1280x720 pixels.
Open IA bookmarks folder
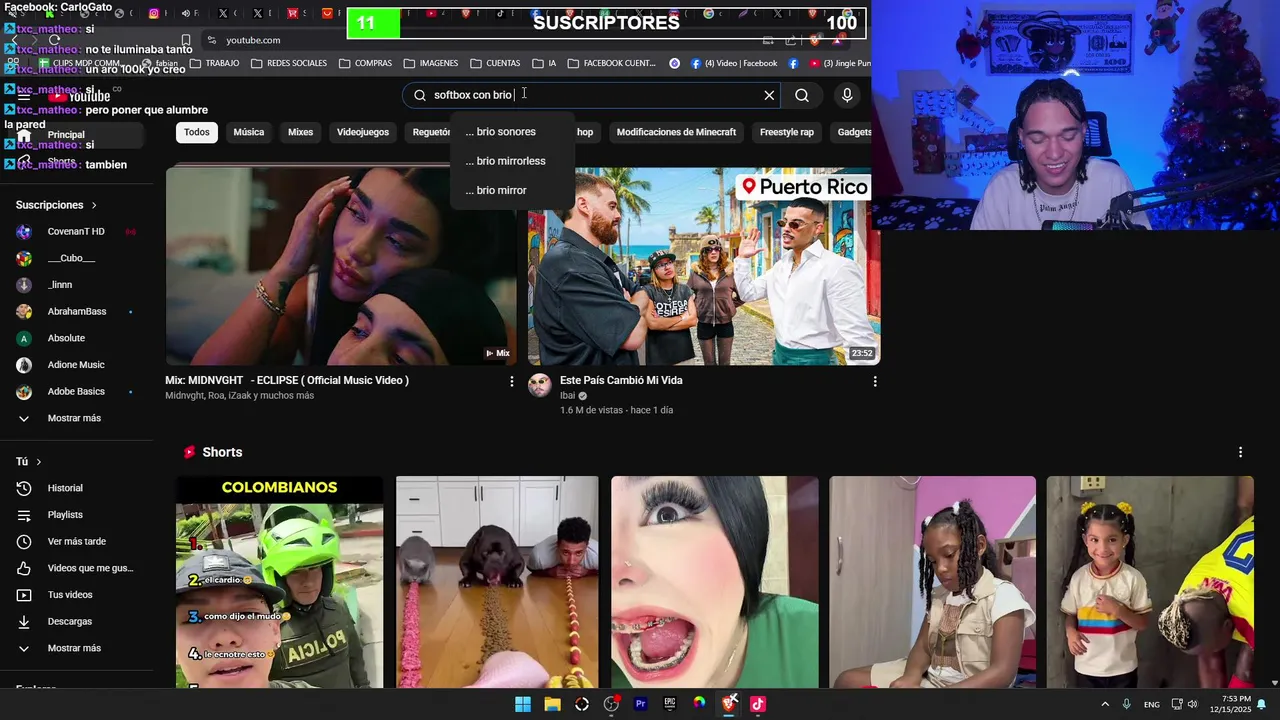click(544, 63)
